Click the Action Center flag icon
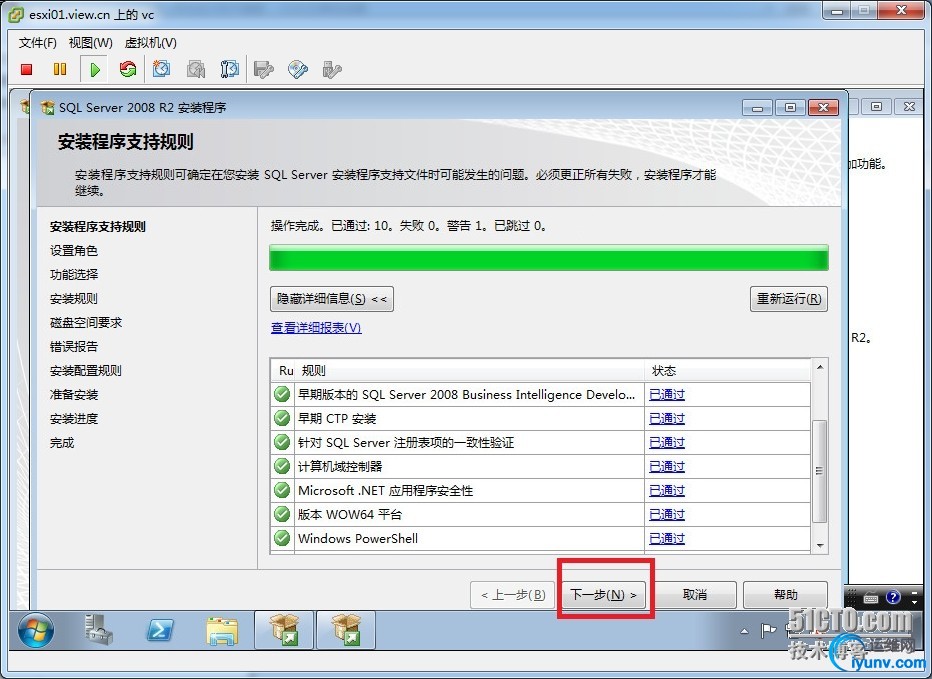The image size is (932, 679). coord(769,630)
